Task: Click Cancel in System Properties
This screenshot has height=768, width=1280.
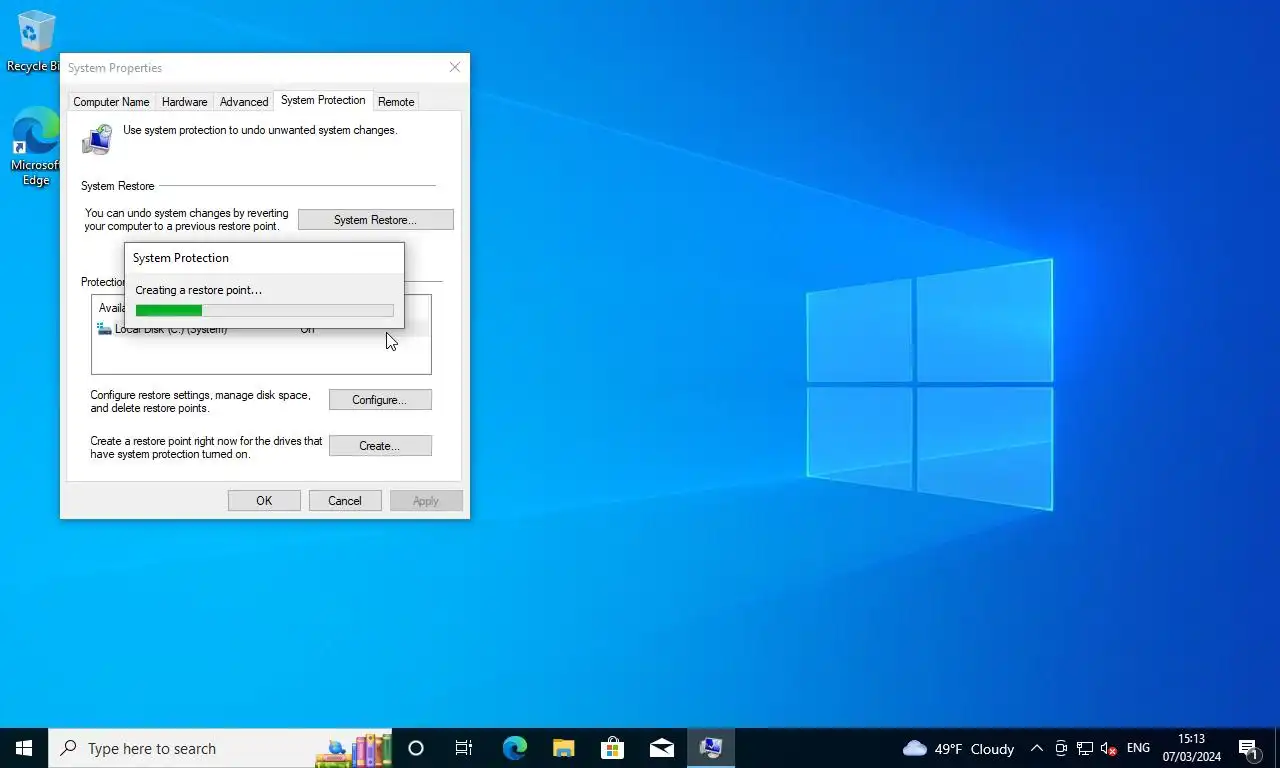Action: (345, 501)
